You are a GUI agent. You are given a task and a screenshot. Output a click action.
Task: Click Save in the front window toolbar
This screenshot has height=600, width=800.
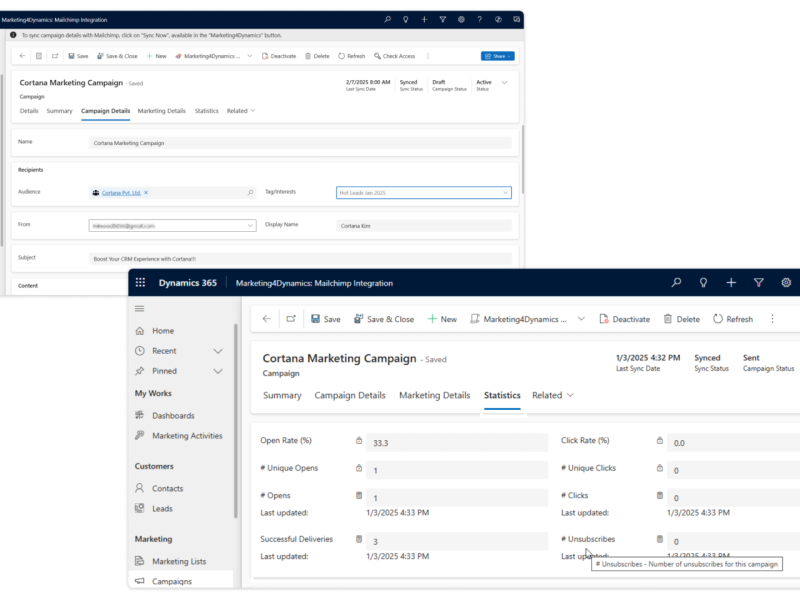coord(326,319)
